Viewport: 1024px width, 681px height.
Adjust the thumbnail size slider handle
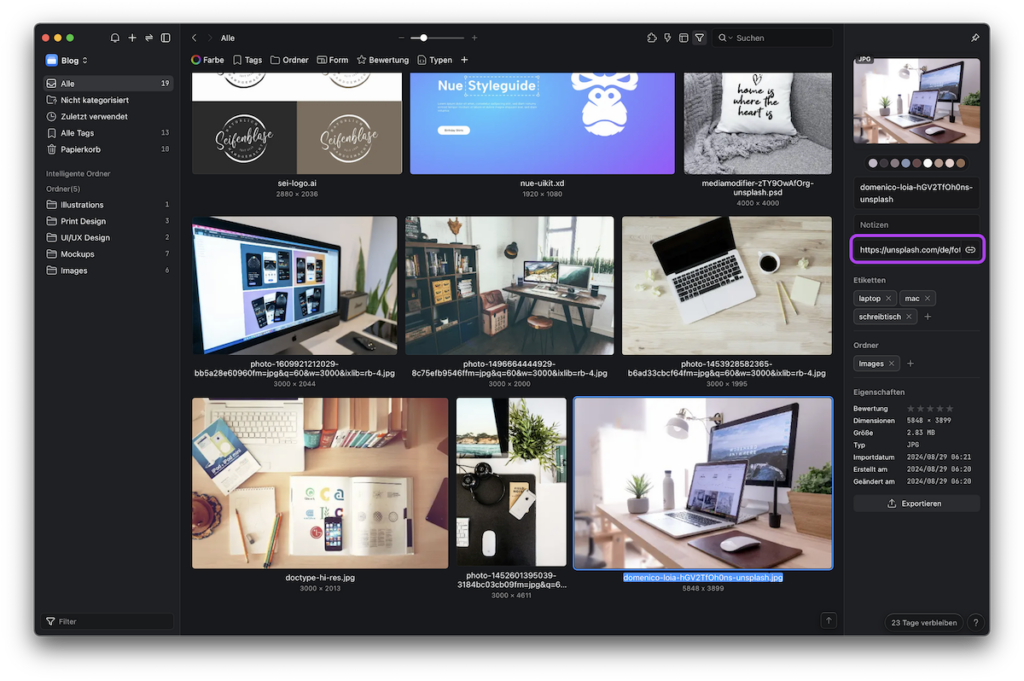click(423, 38)
